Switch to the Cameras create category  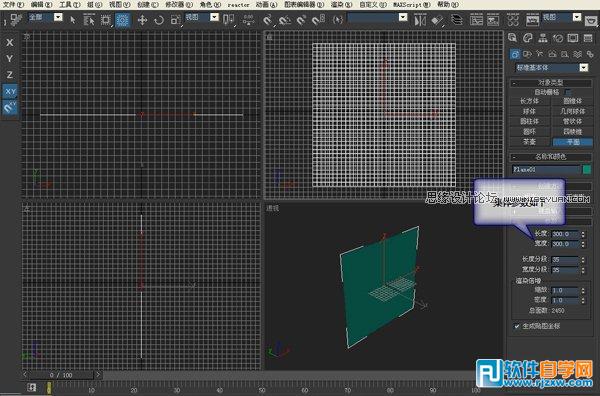pyautogui.click(x=552, y=54)
